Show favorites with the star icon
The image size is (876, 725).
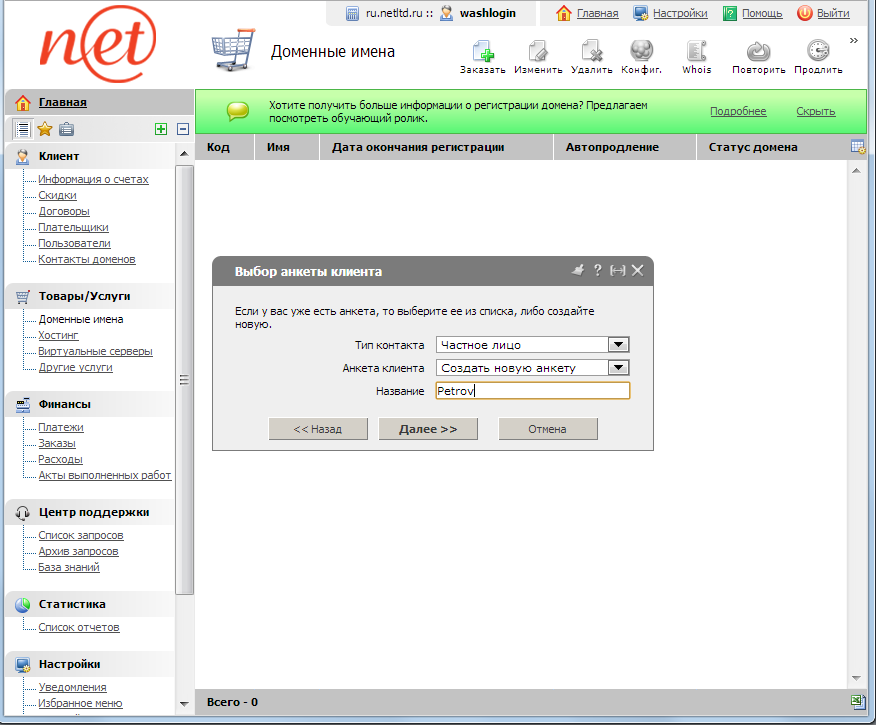(45, 129)
